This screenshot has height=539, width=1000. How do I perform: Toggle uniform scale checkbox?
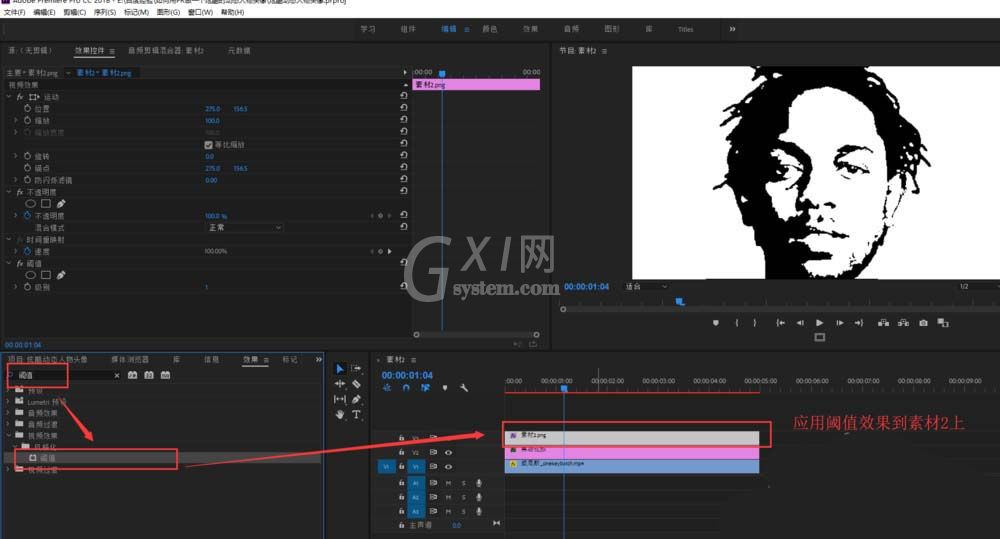coord(209,145)
